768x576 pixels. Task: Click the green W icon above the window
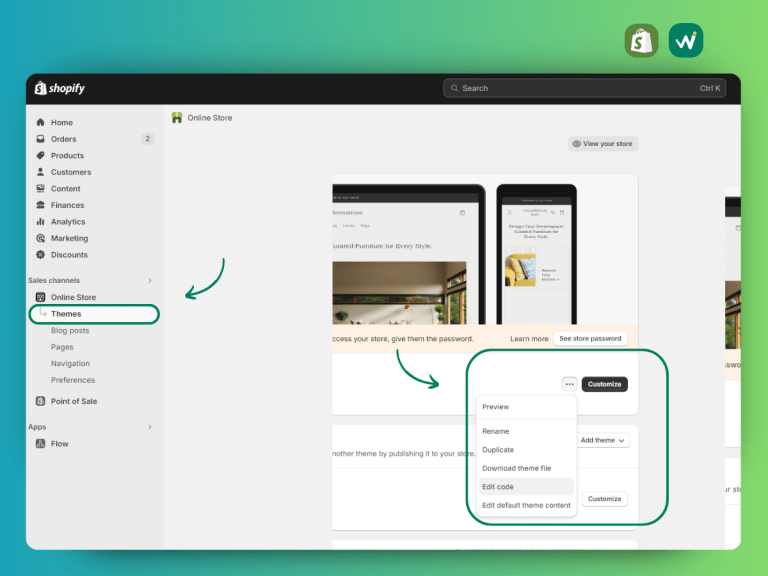(x=686, y=41)
